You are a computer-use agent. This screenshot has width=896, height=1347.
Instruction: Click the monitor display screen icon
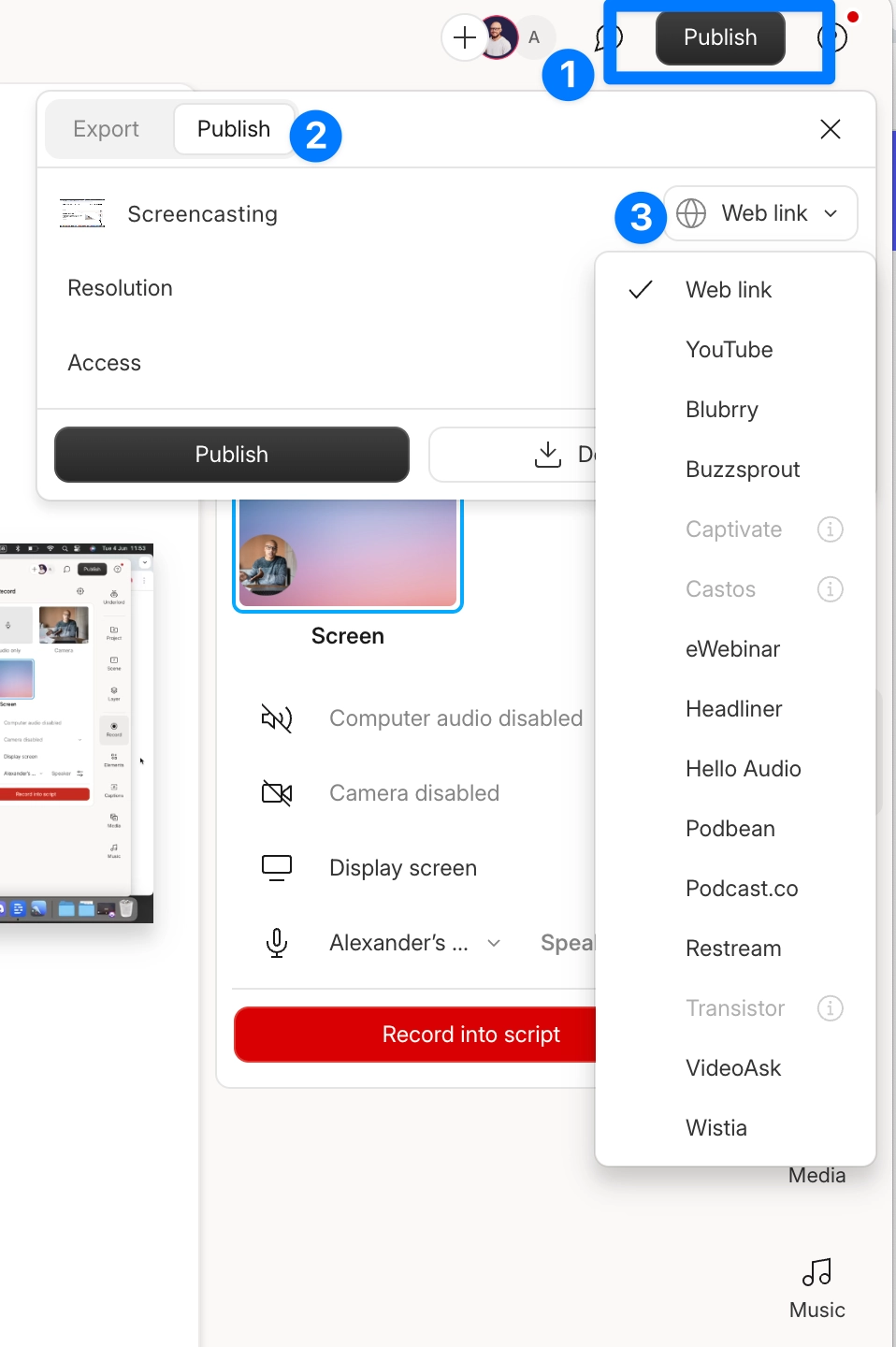pyautogui.click(x=277, y=868)
